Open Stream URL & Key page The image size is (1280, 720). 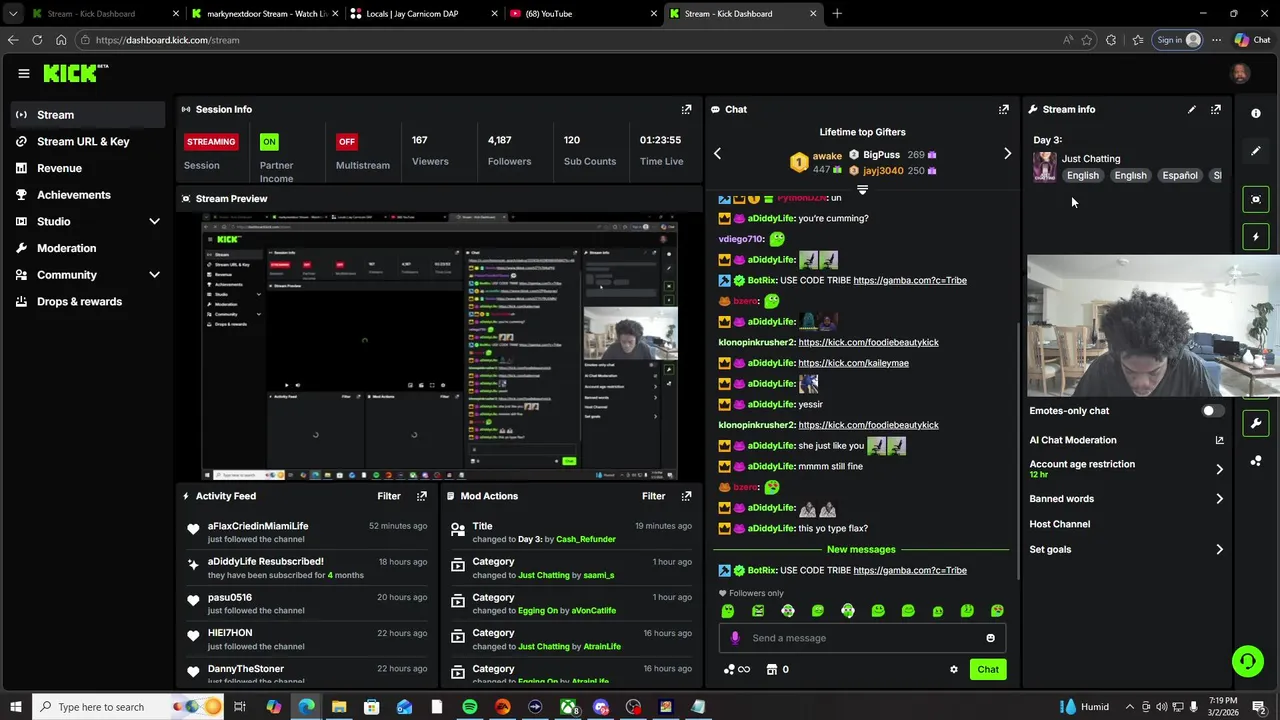[88, 141]
